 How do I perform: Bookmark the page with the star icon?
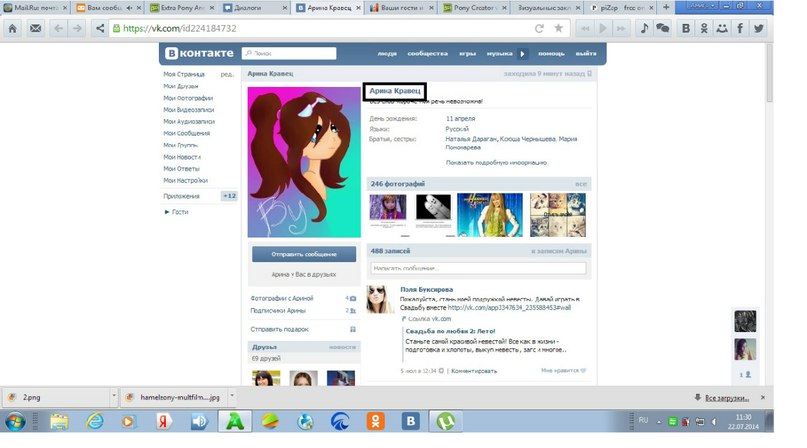[x=558, y=29]
